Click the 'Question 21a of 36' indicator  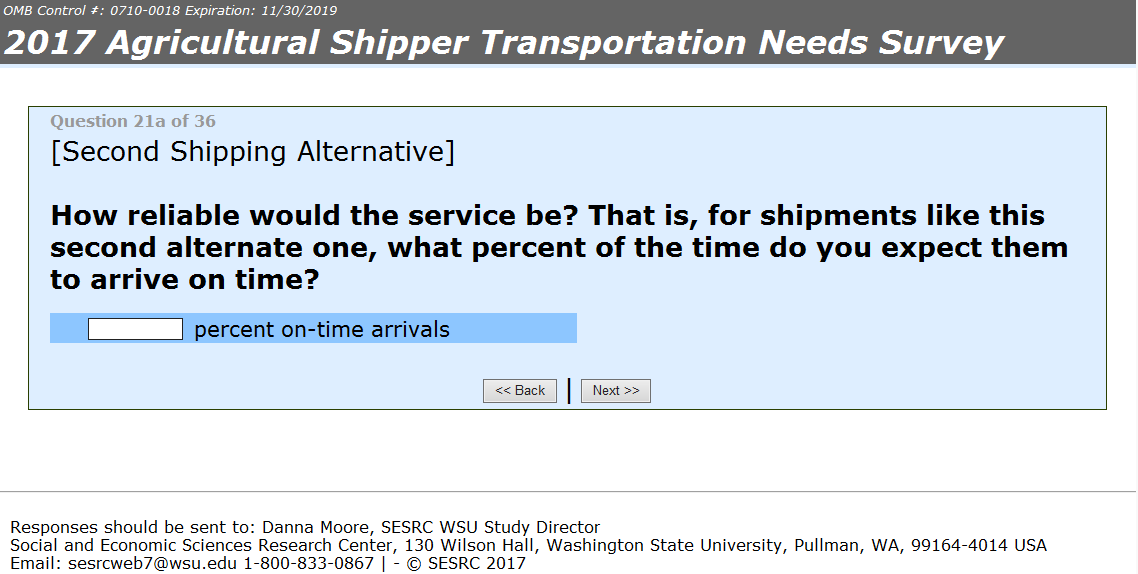133,121
